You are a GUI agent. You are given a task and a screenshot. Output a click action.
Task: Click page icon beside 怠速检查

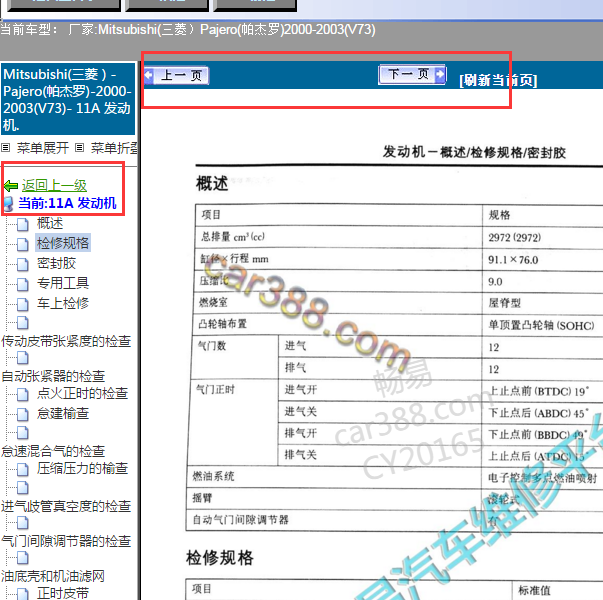pos(23,414)
